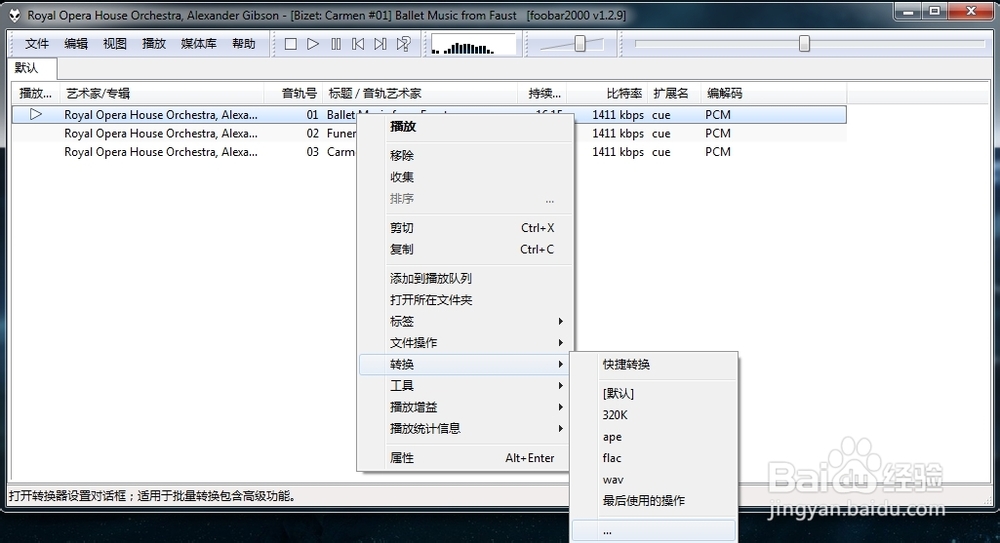Click 1411 kbps cell of track 02
The width and height of the screenshot is (1000, 543).
(x=618, y=133)
